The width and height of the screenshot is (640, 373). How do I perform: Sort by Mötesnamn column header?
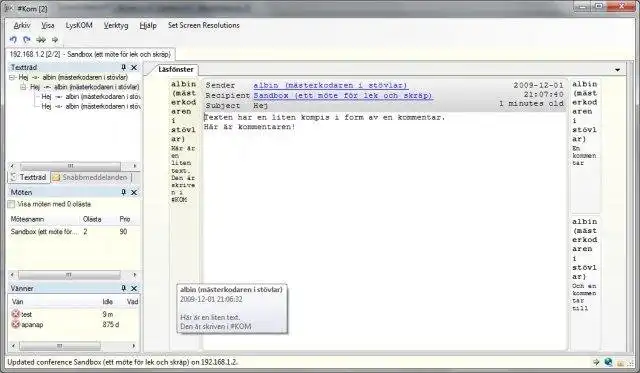pos(44,219)
